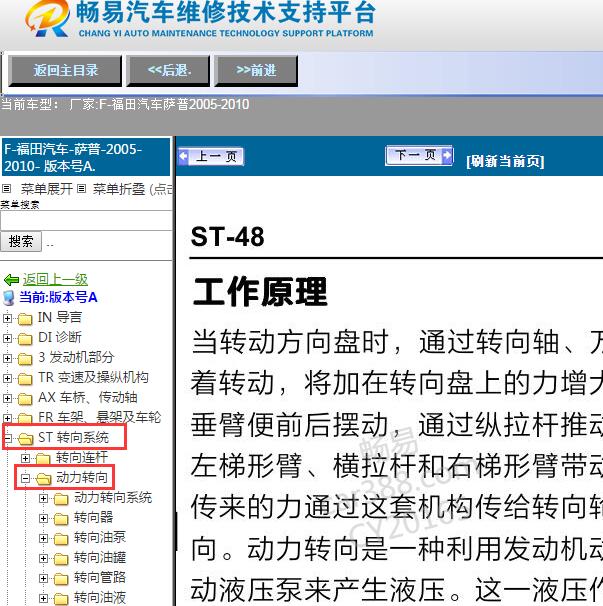
Task: Expand the 转向油罐 node
Action: click(43, 558)
